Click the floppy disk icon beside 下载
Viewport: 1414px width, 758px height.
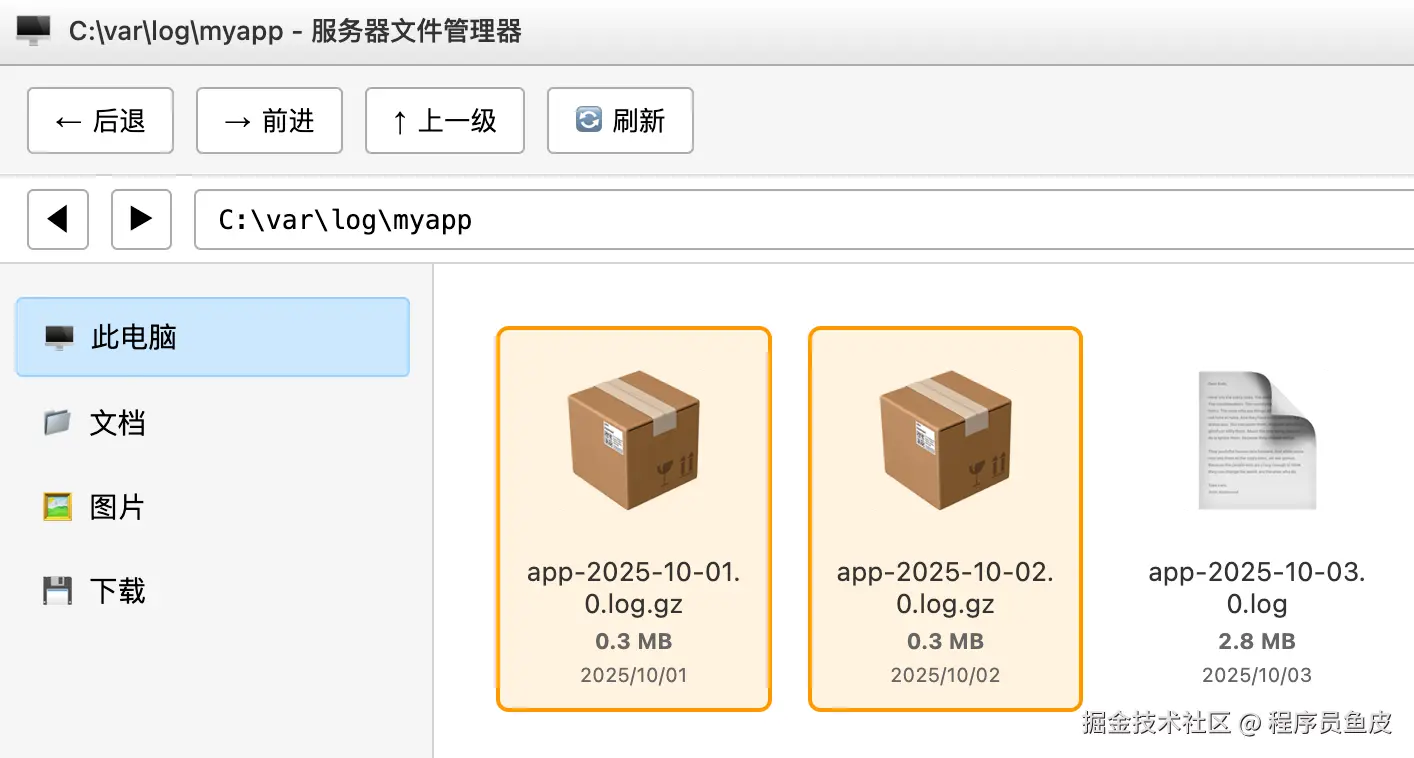58,591
